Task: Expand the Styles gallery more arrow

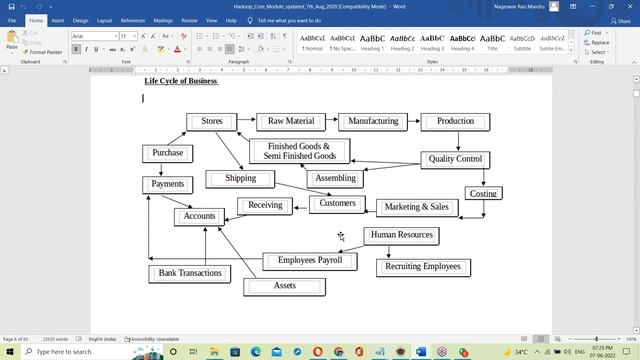Action: click(x=571, y=50)
